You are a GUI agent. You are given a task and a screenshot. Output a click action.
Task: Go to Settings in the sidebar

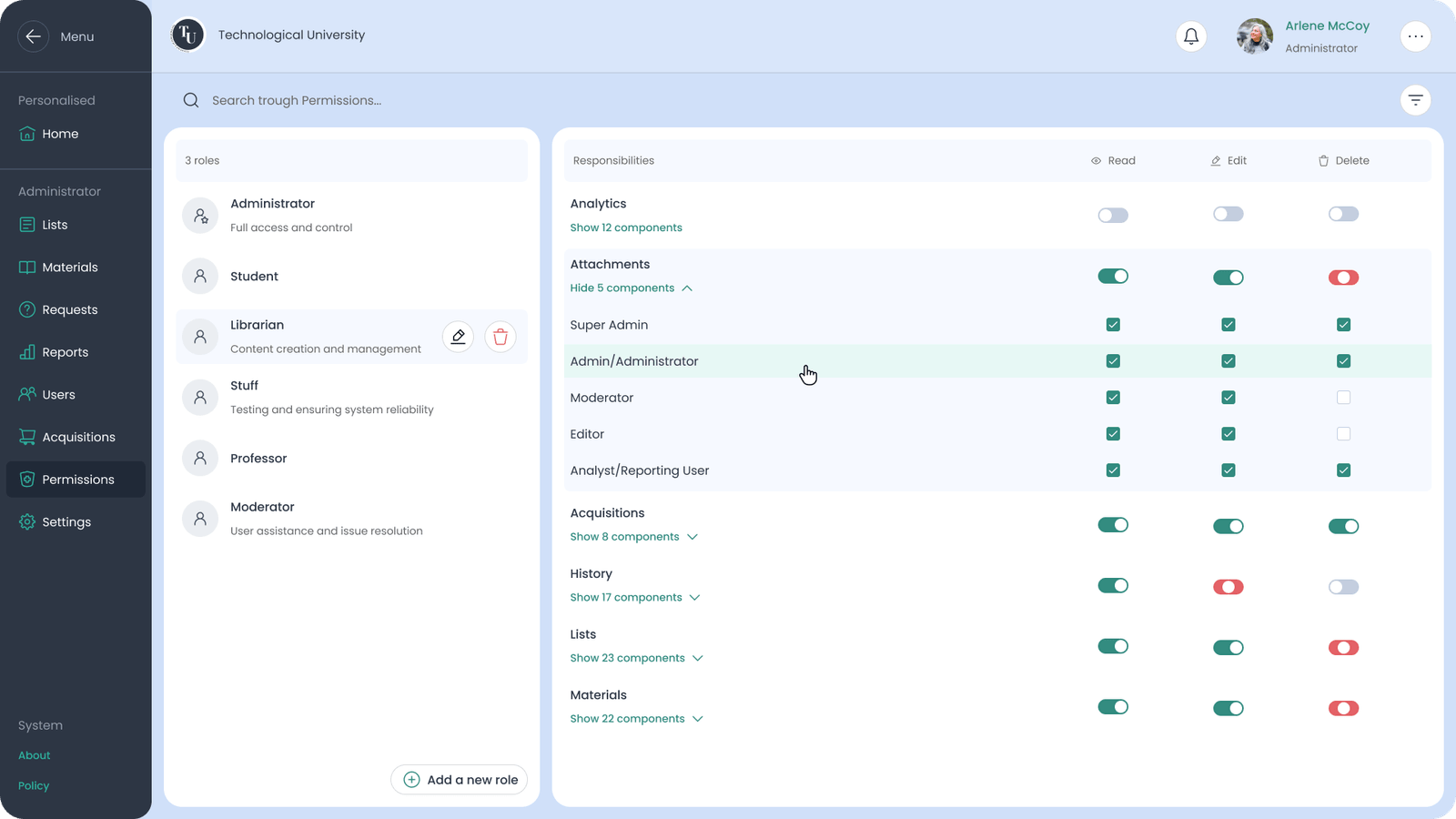click(x=66, y=522)
